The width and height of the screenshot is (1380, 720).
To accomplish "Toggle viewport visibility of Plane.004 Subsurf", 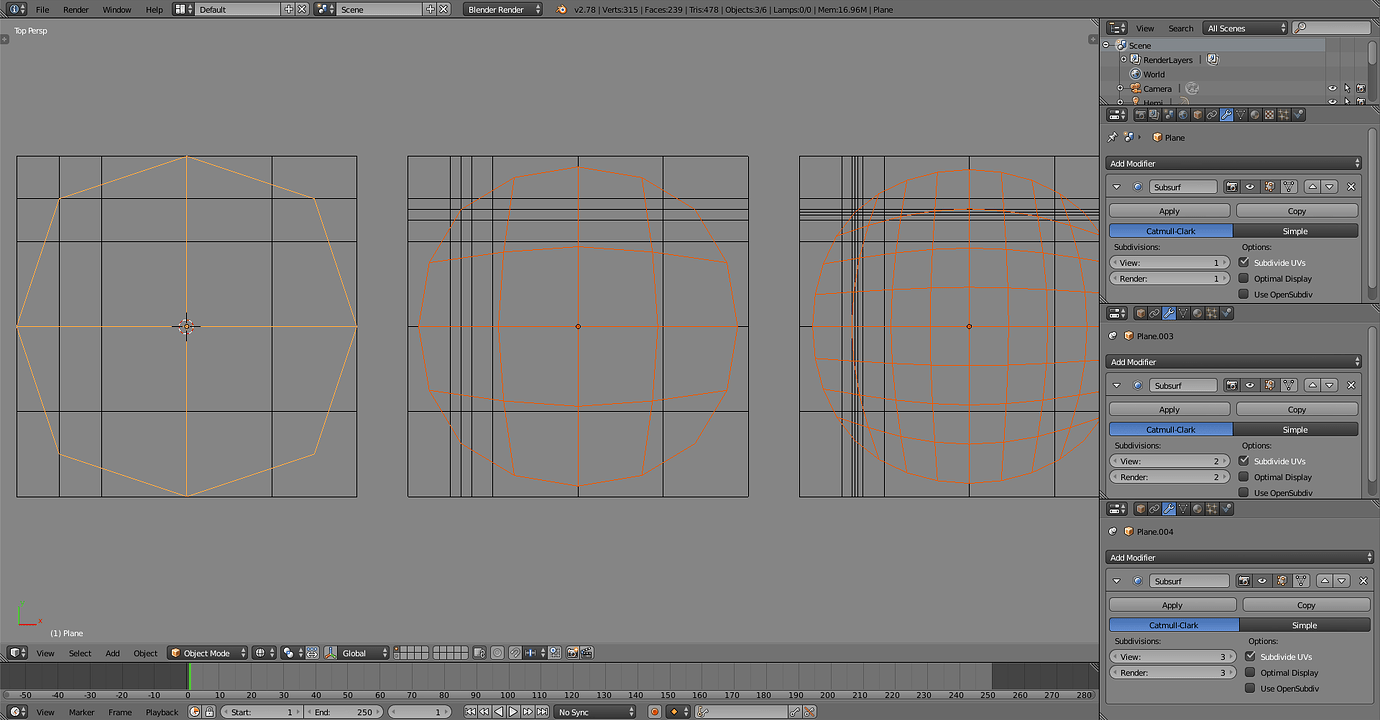I will (x=1263, y=581).
